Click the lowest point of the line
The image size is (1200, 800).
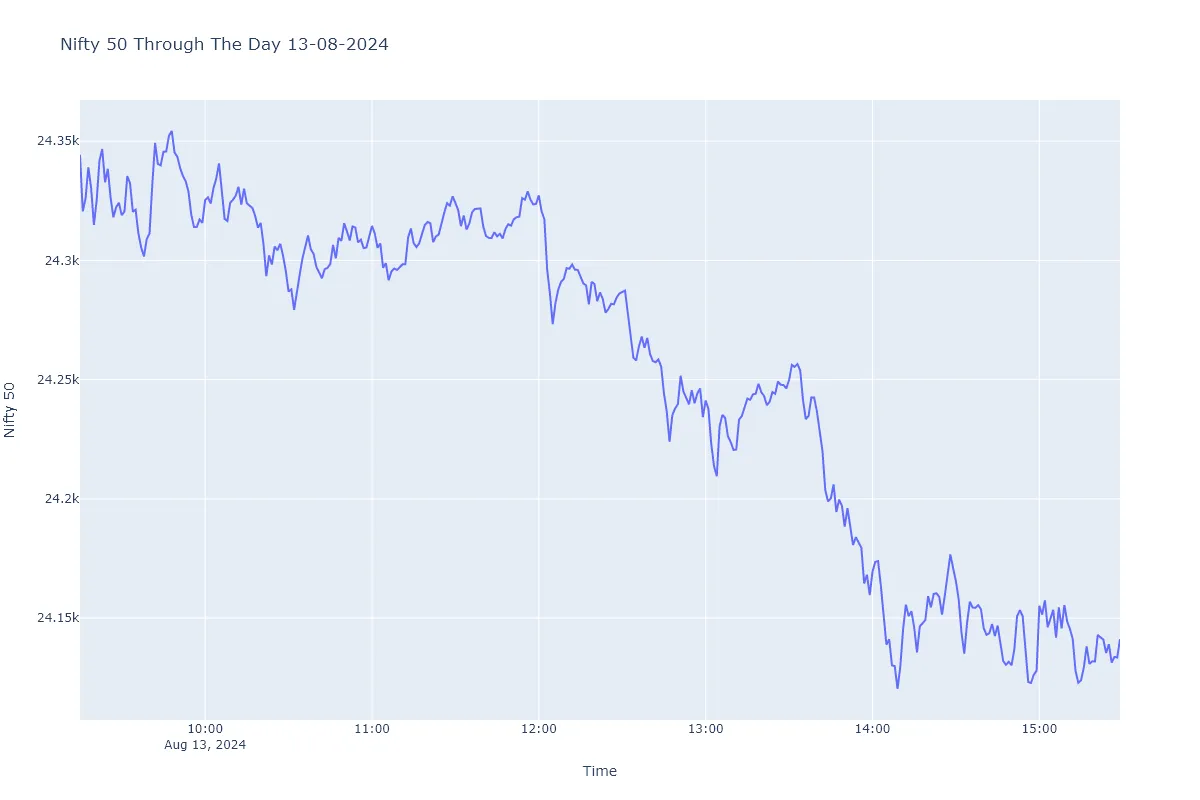(897, 688)
